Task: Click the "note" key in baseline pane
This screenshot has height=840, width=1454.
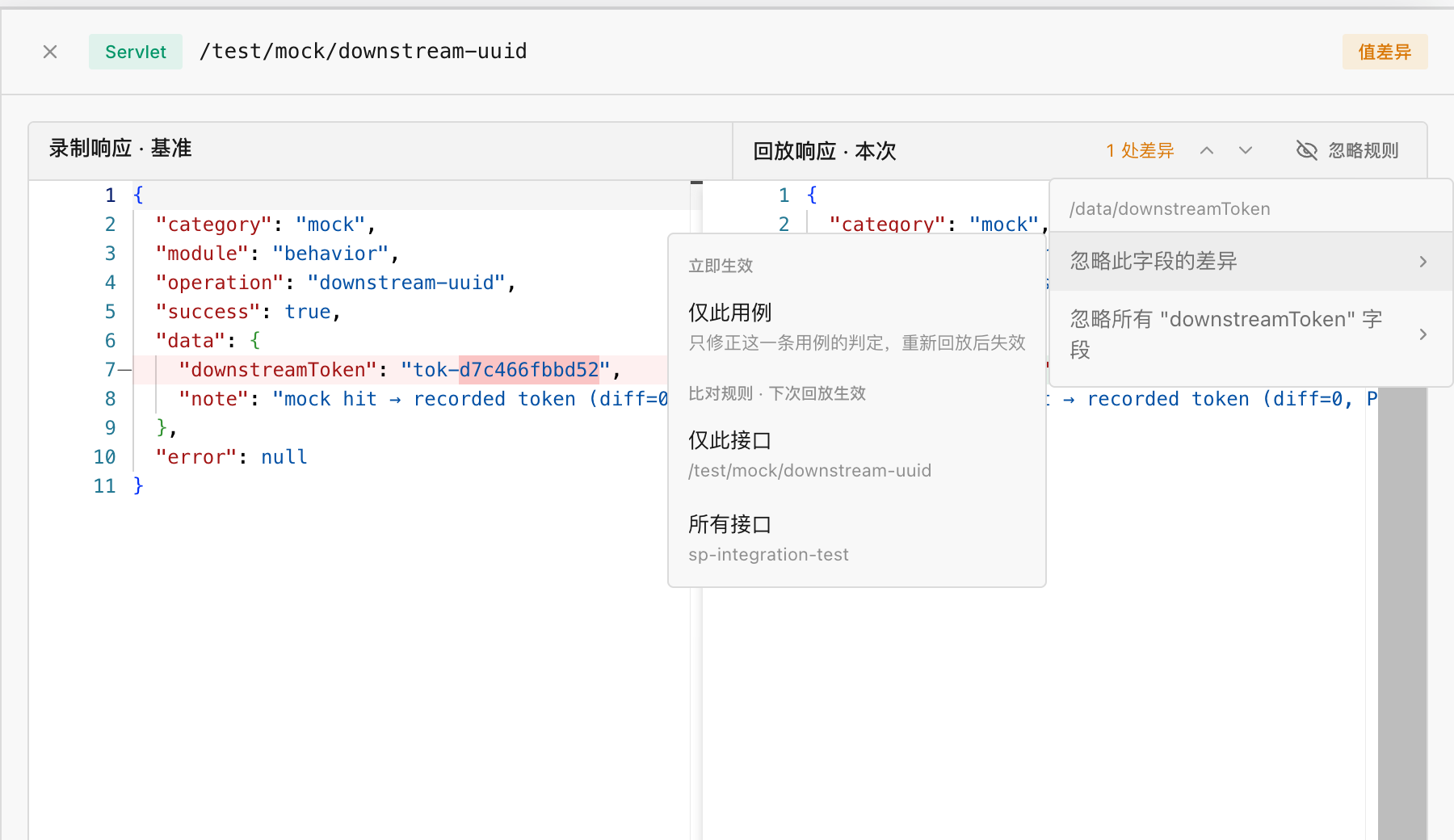Action: click(214, 399)
